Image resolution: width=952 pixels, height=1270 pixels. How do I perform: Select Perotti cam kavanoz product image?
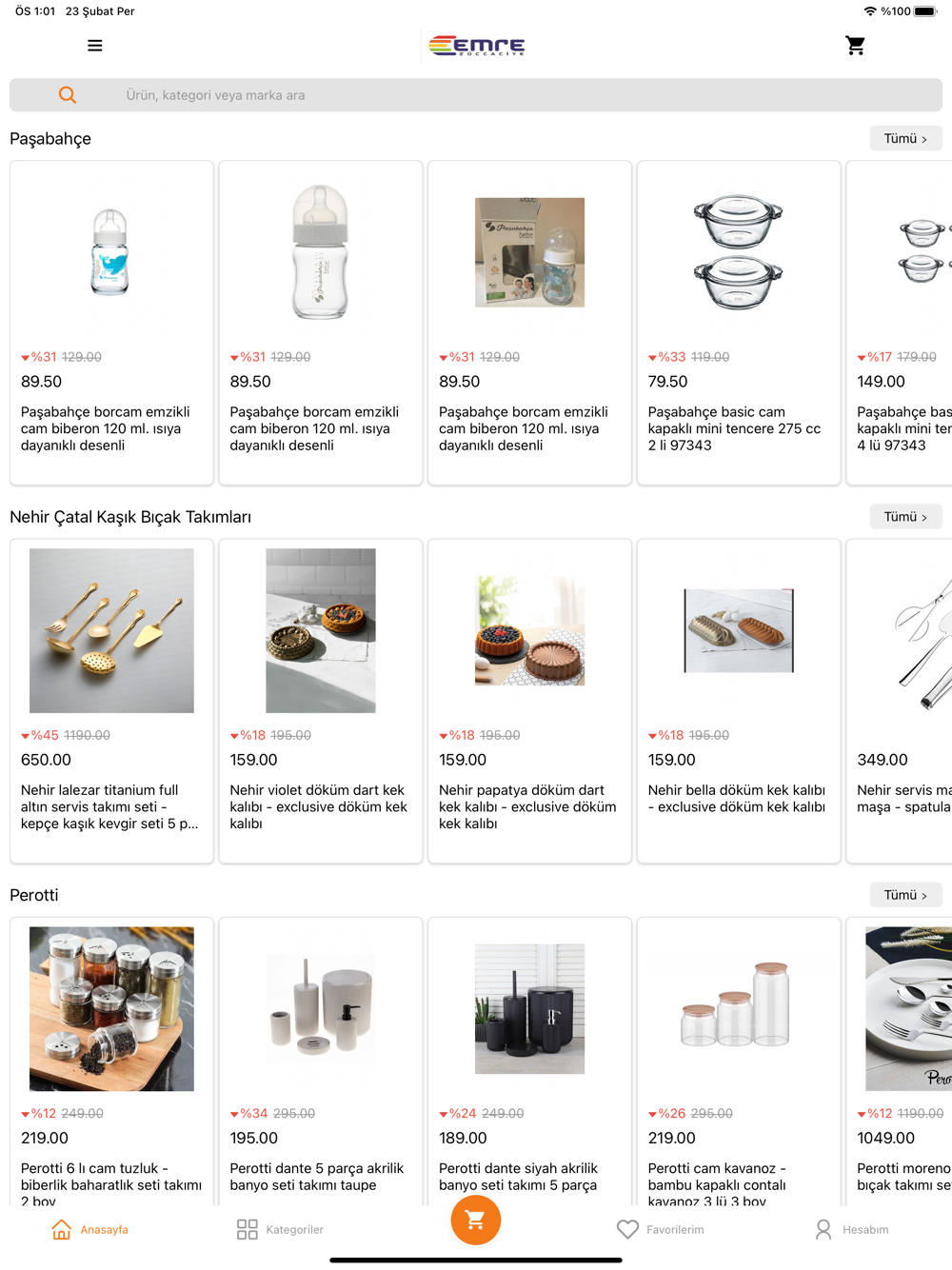tap(739, 1009)
